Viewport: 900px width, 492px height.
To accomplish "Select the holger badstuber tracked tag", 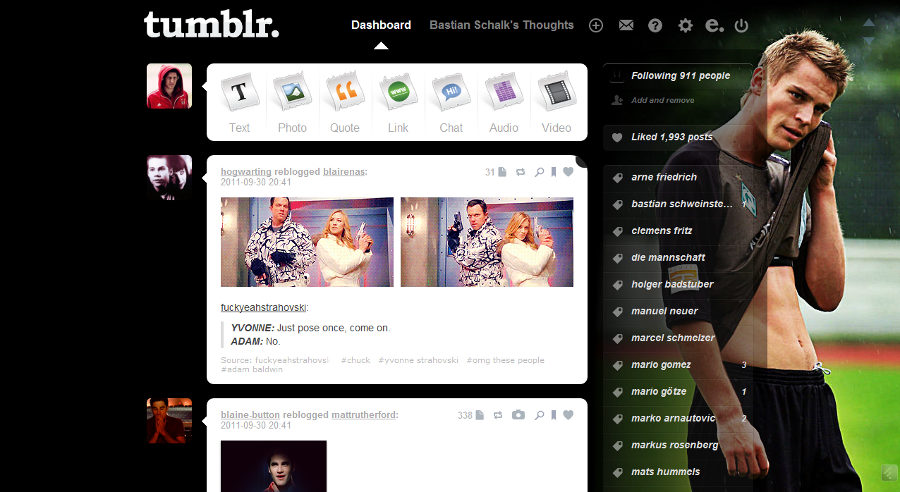I will click(673, 284).
